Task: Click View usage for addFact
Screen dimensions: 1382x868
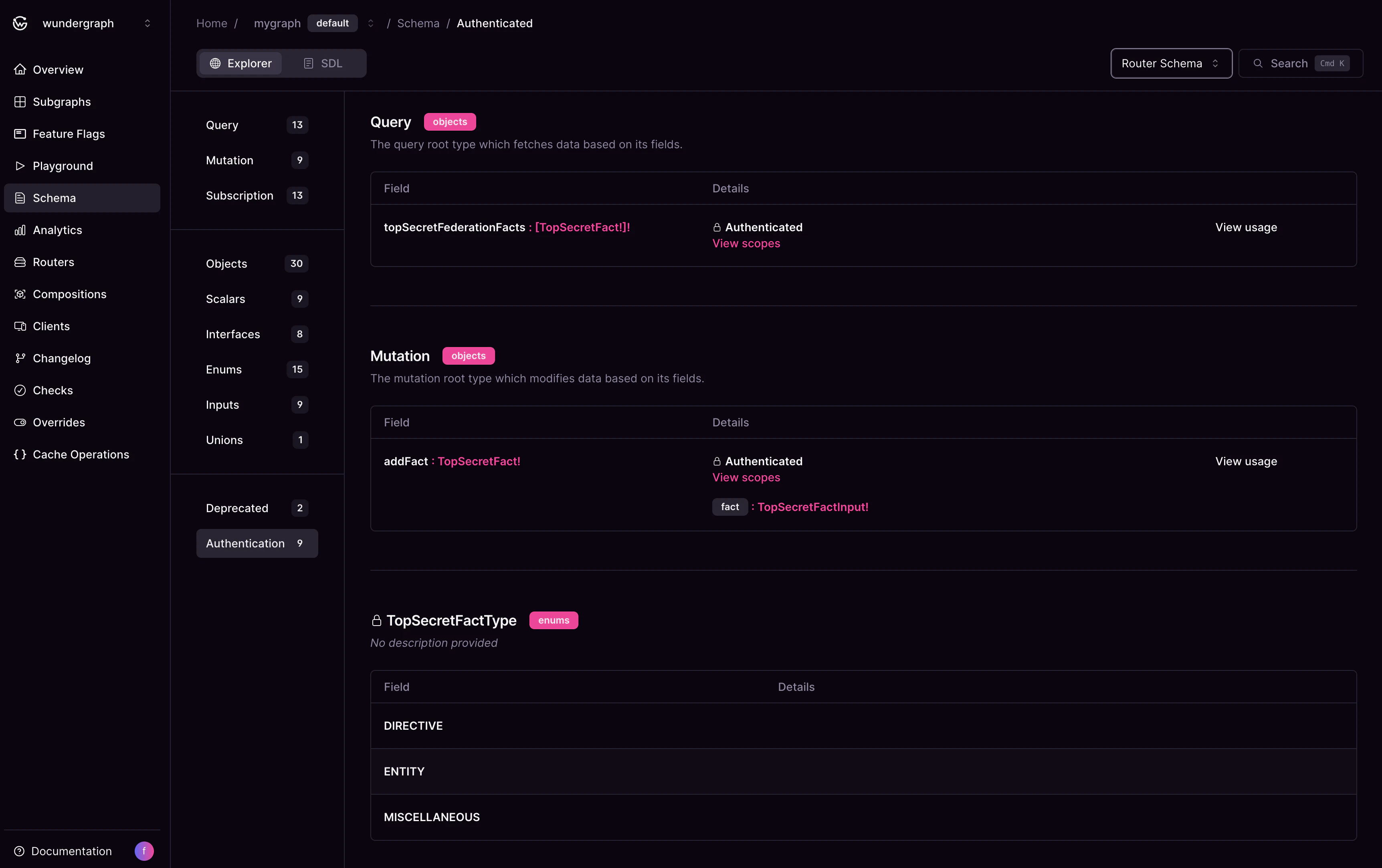Action: pyautogui.click(x=1245, y=461)
